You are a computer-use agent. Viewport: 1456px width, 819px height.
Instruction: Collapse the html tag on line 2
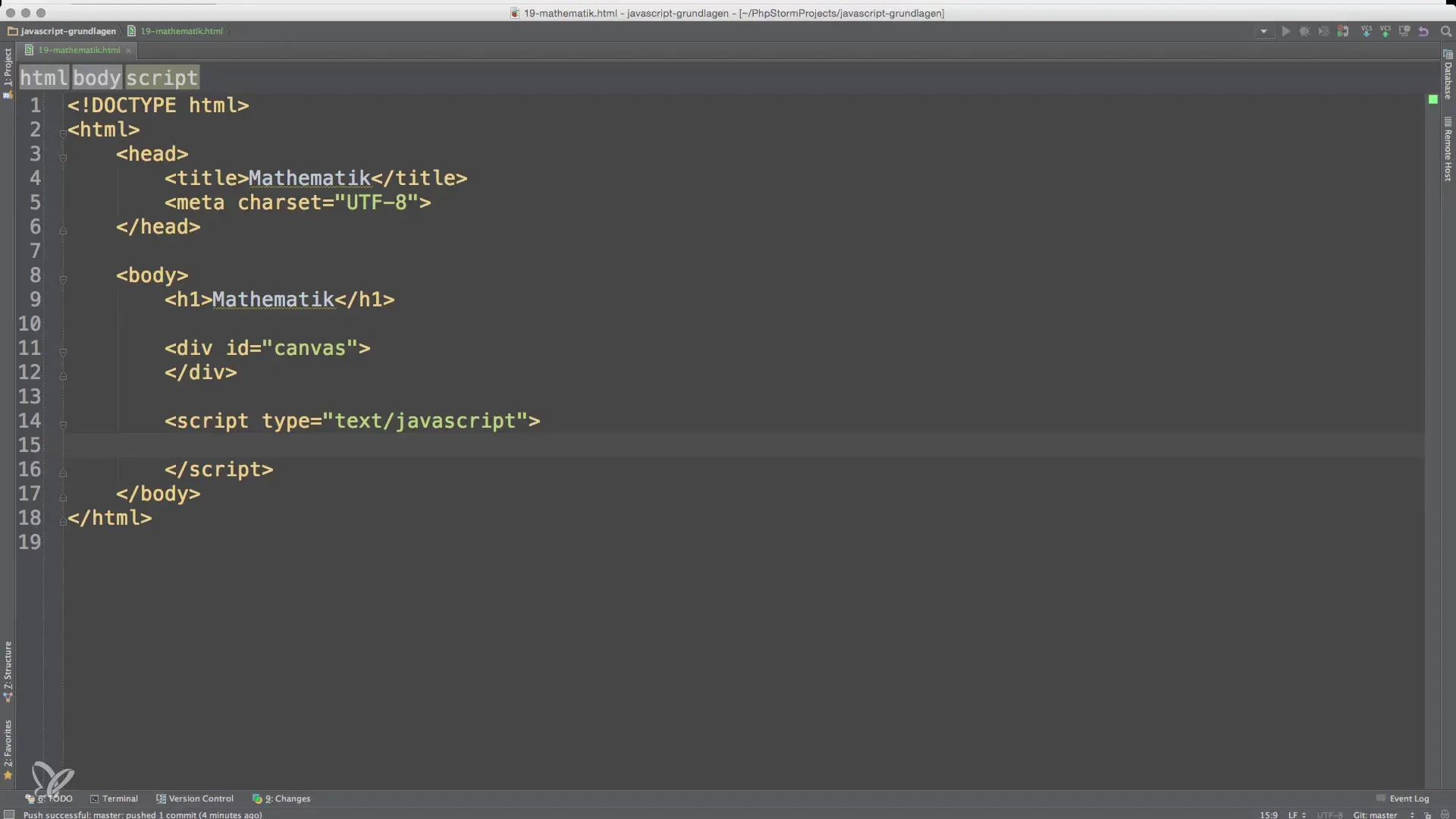(x=63, y=133)
